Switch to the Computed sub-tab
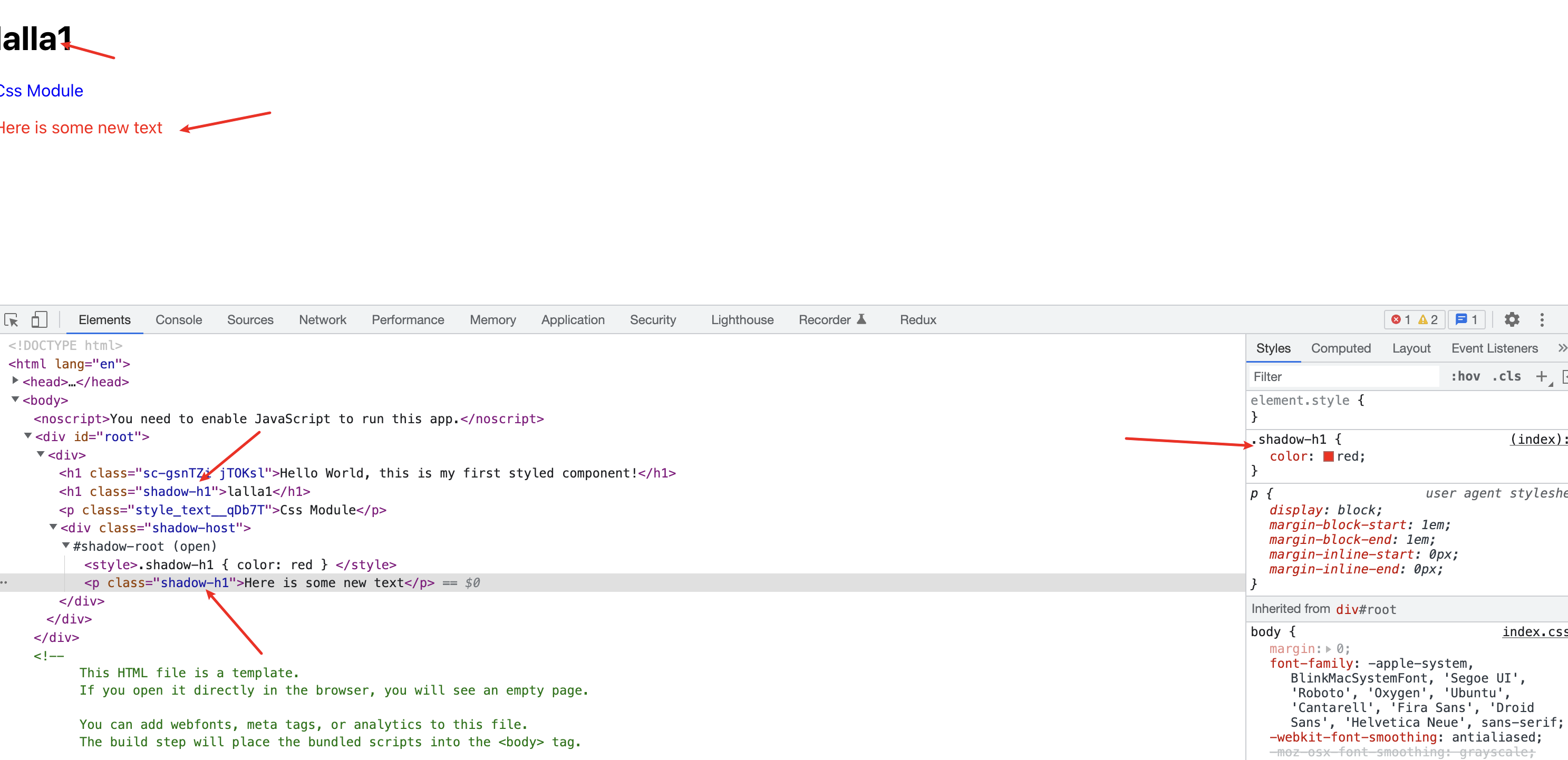 [x=1340, y=348]
